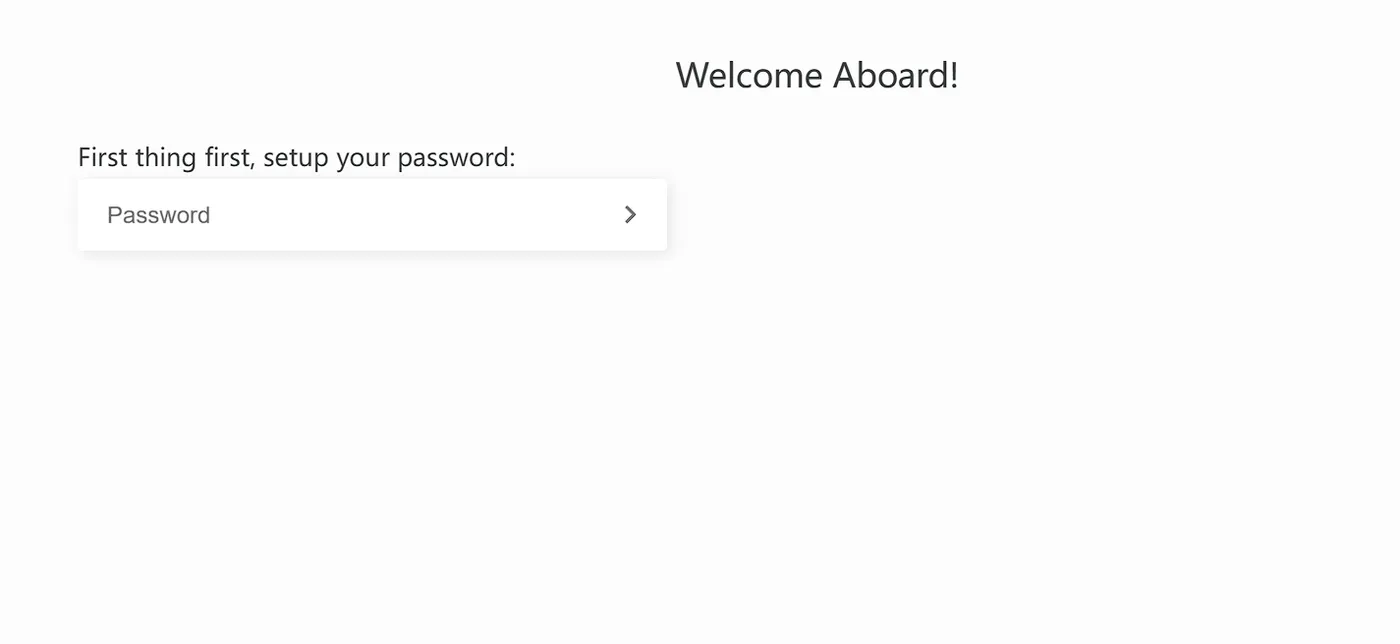
Task: Click the arrow next to Password field
Action: click(630, 215)
